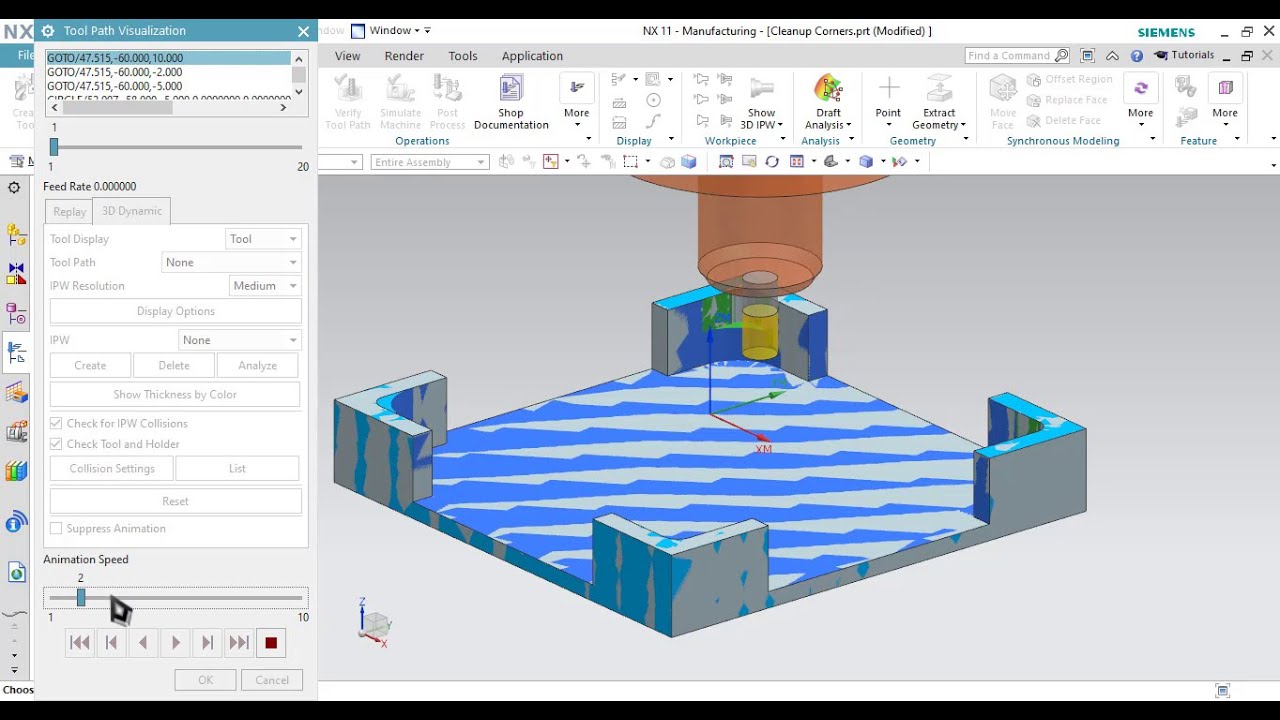The width and height of the screenshot is (1280, 720).
Task: Enable Suppress Animation checkbox
Action: click(x=56, y=528)
